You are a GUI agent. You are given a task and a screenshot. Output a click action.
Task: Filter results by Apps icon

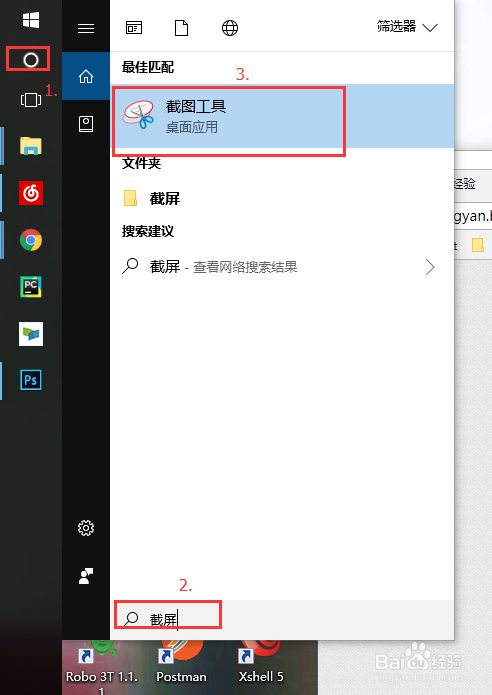(x=133, y=28)
